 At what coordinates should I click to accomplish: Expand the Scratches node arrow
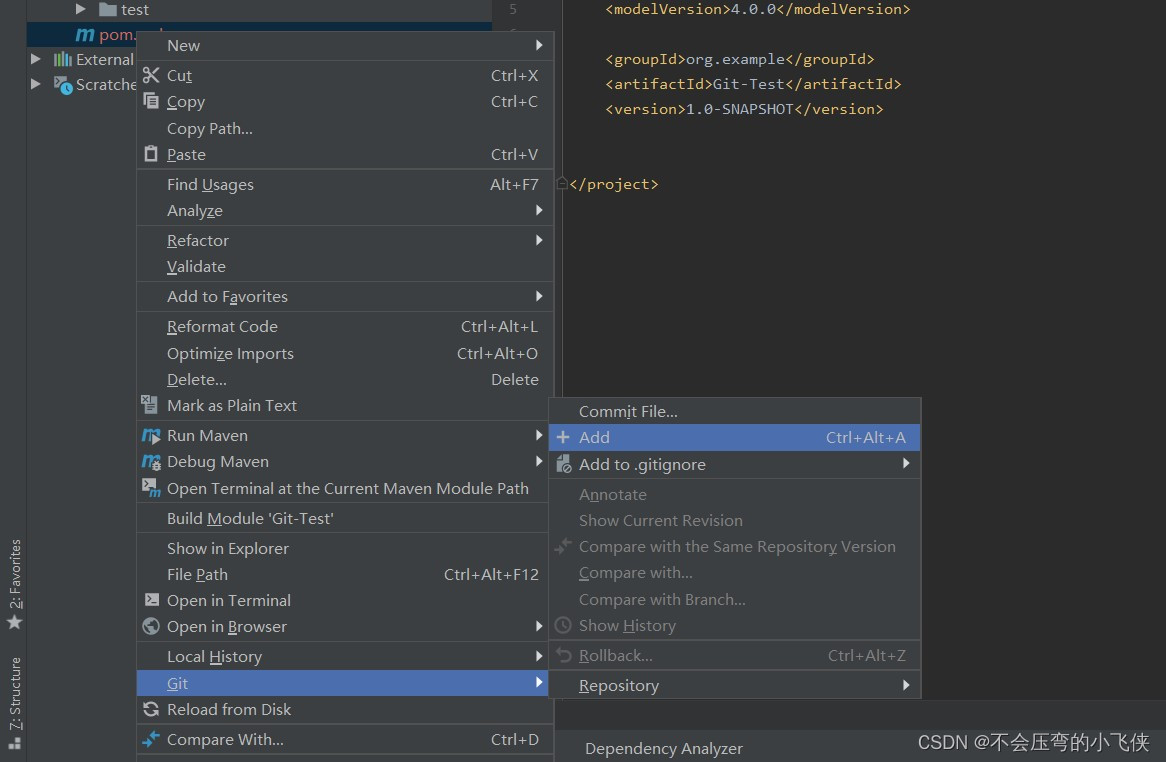35,84
